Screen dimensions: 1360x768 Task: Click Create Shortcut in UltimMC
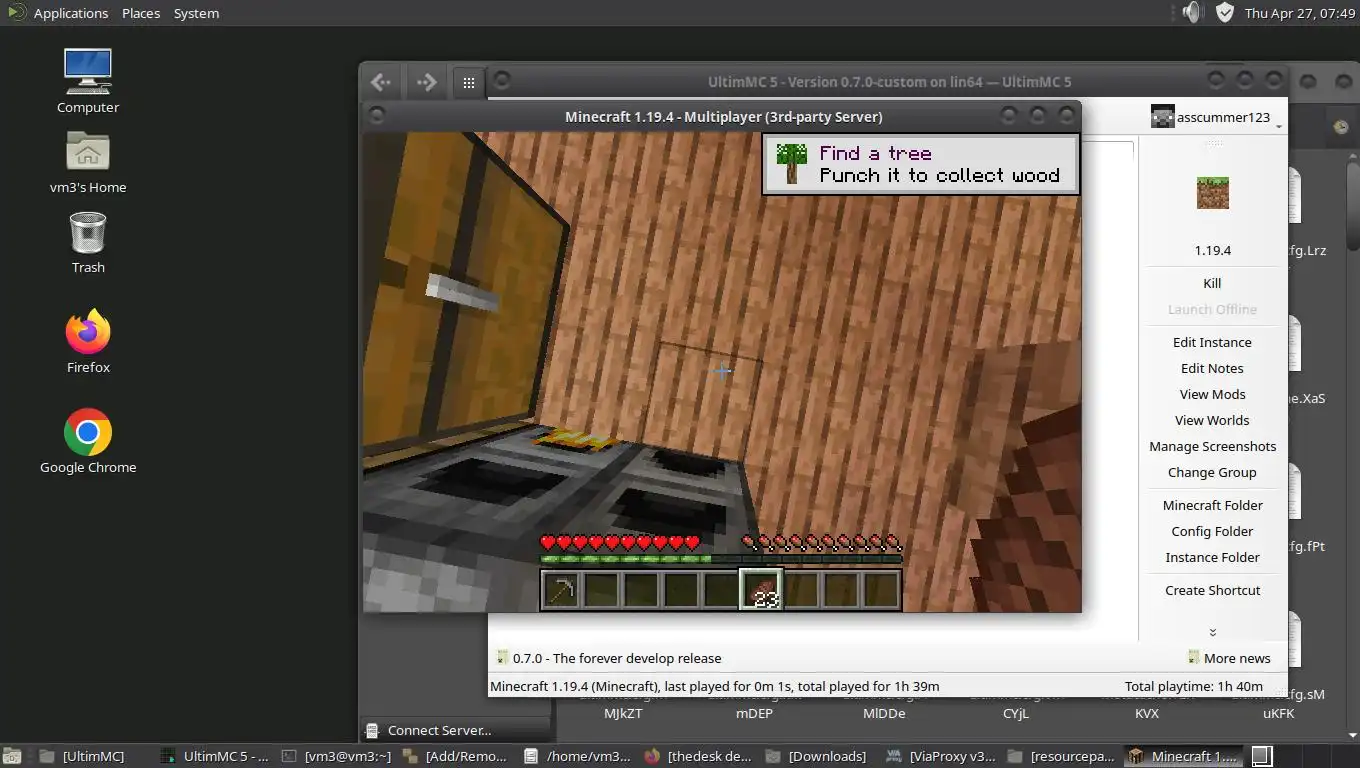click(x=1212, y=590)
